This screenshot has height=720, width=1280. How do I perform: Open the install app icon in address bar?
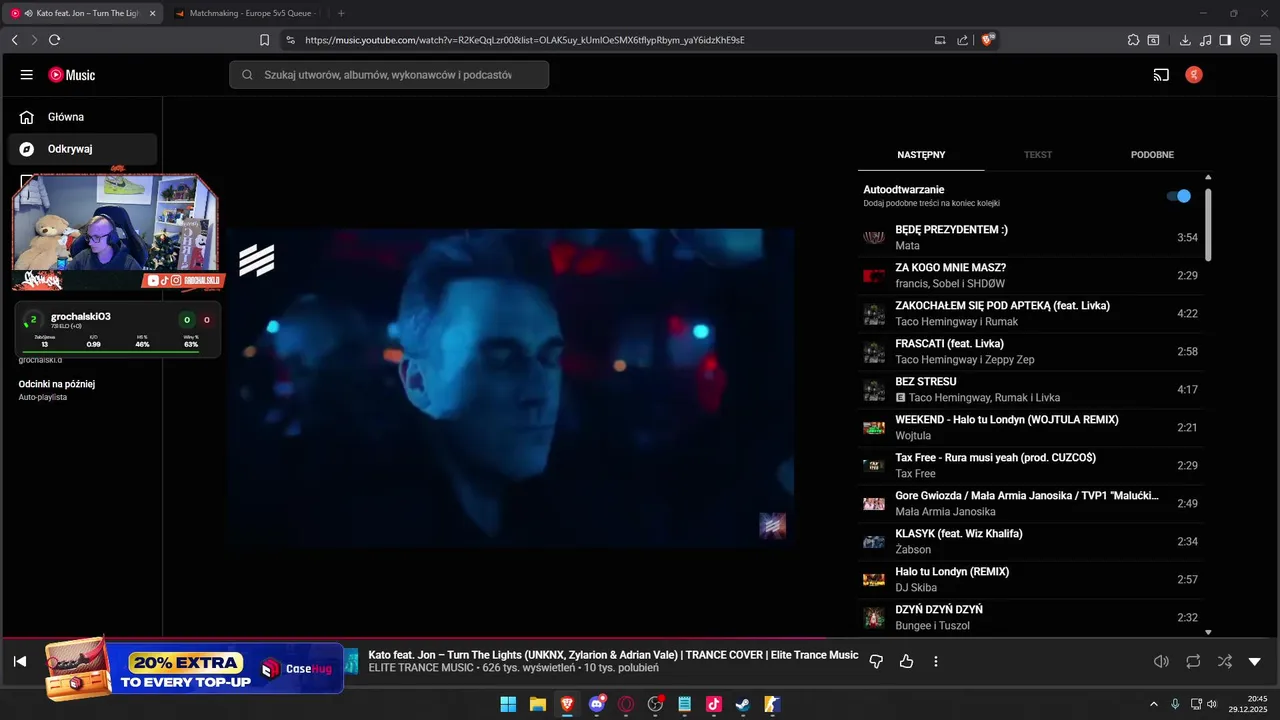pyautogui.click(x=940, y=40)
